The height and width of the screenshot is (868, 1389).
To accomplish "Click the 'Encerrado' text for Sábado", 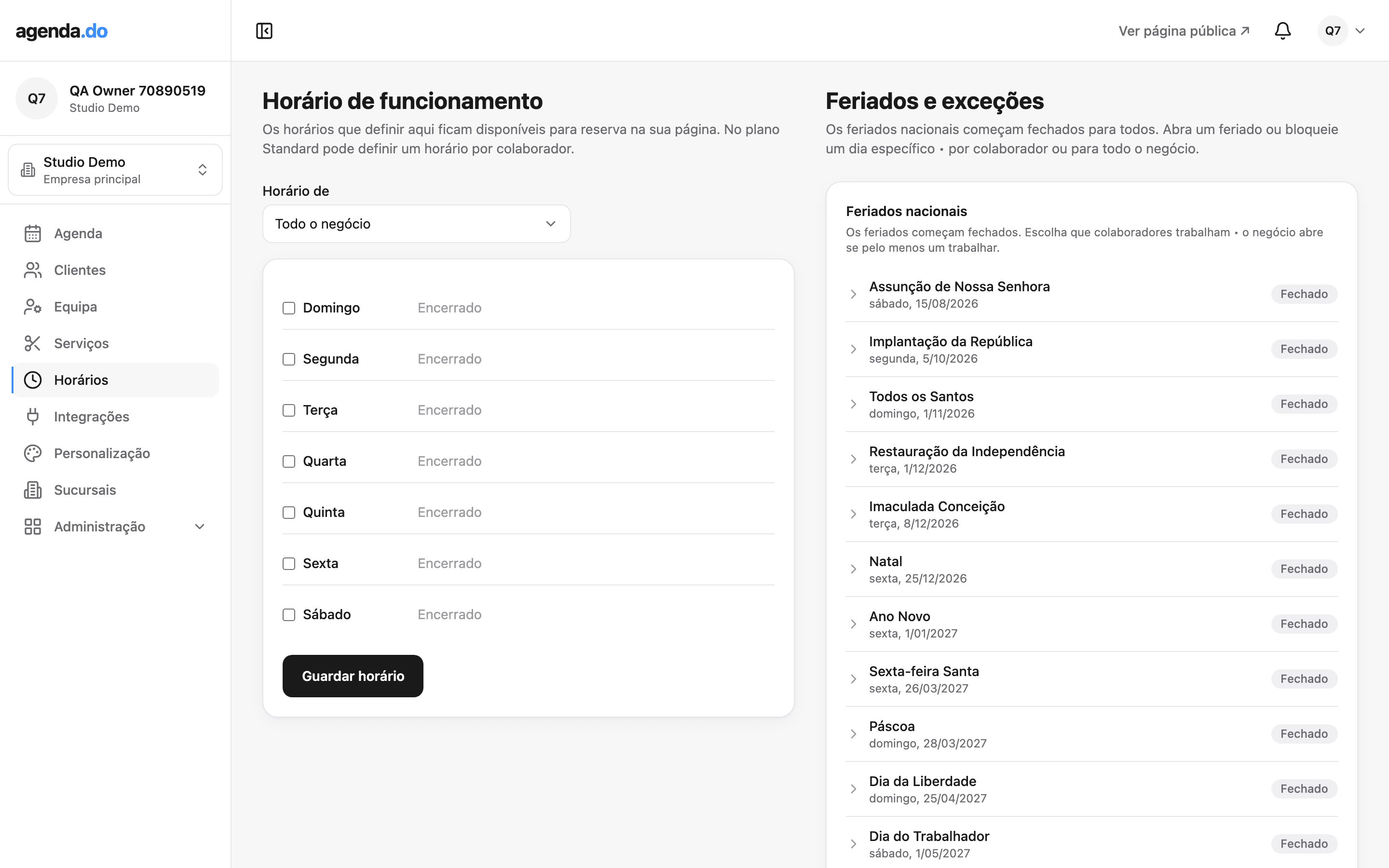I will point(449,615).
